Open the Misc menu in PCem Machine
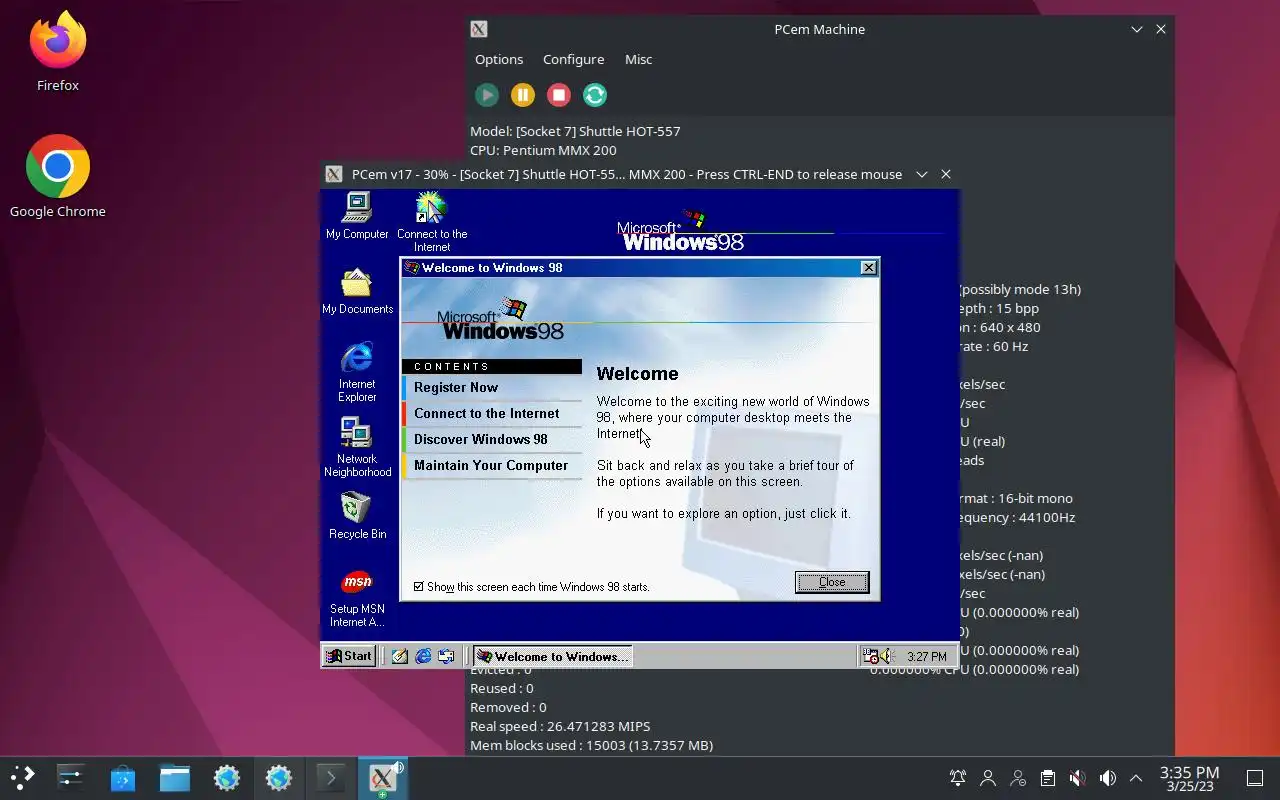Image resolution: width=1280 pixels, height=800 pixels. click(638, 59)
